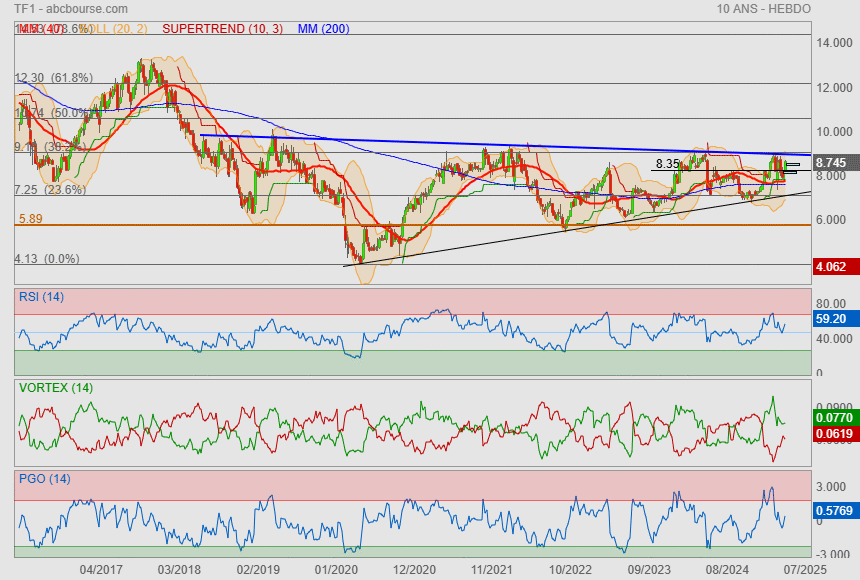Click the PGO (14) indicator label
This screenshot has height=580, width=860.
coord(44,479)
